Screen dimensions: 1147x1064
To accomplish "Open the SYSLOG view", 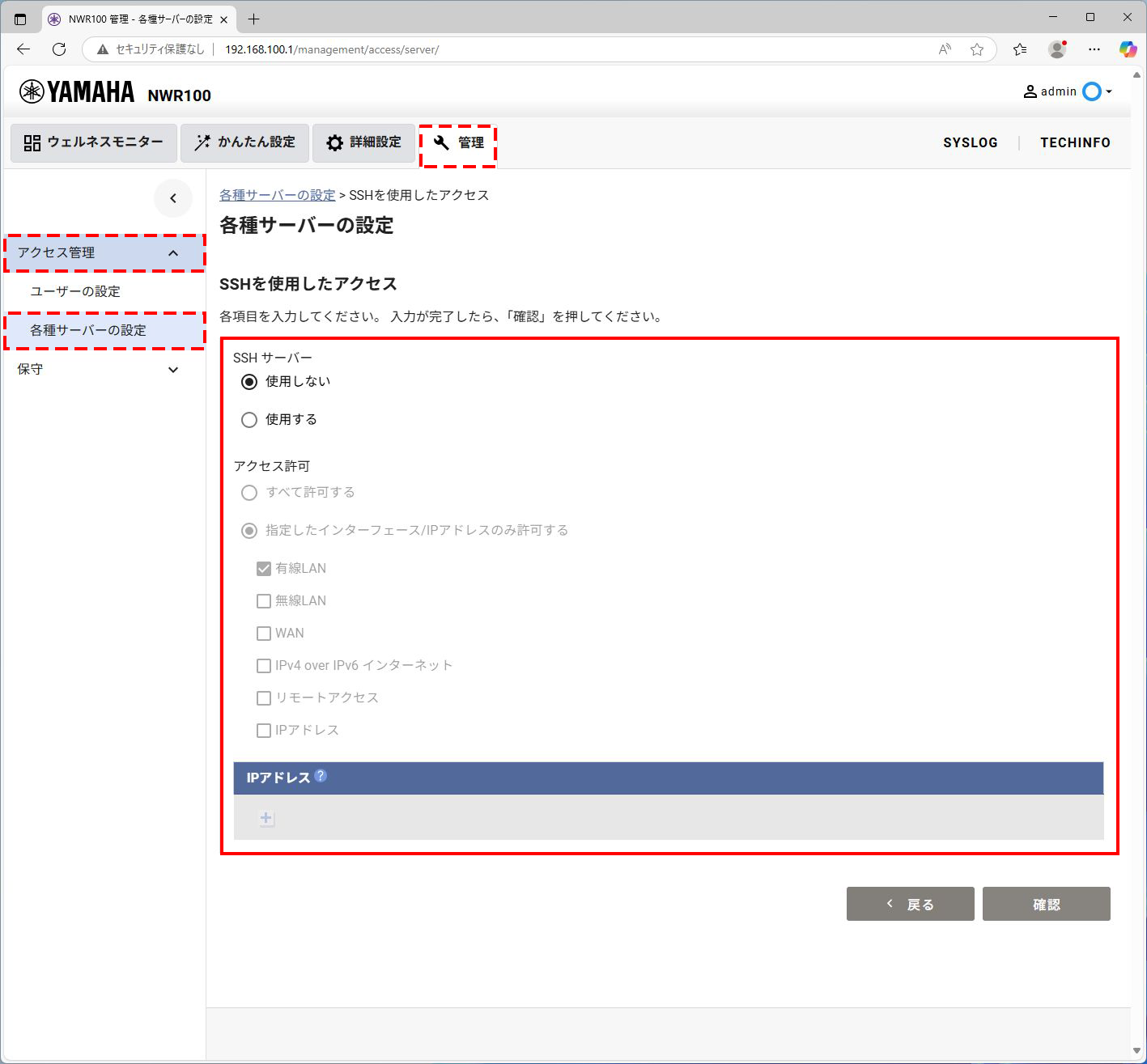I will 970,142.
